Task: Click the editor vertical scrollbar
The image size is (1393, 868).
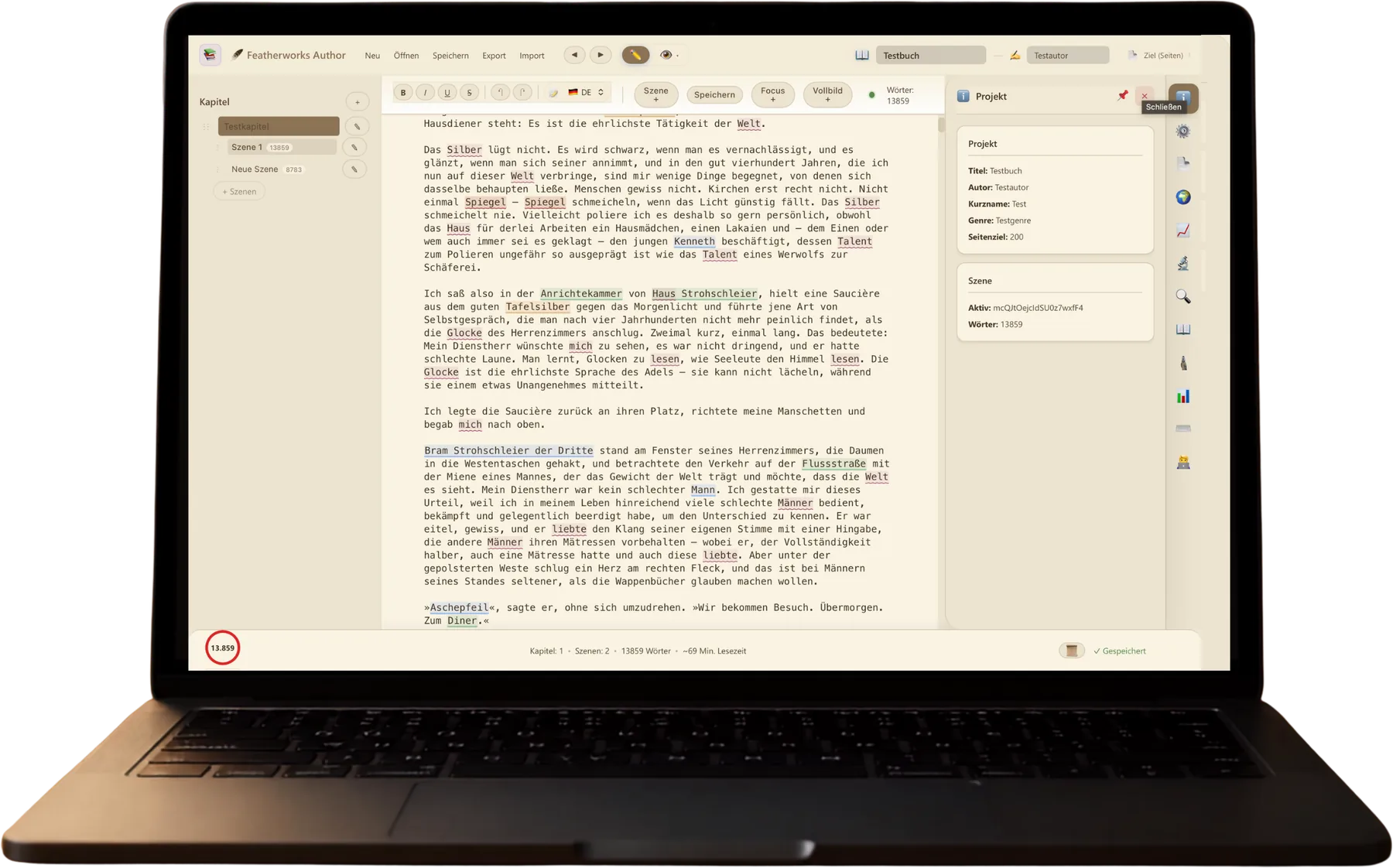Action: click(942, 125)
